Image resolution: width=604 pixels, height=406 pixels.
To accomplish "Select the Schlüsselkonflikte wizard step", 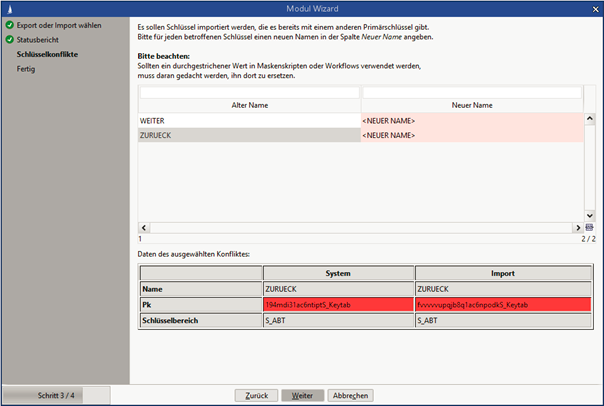I will [x=47, y=54].
